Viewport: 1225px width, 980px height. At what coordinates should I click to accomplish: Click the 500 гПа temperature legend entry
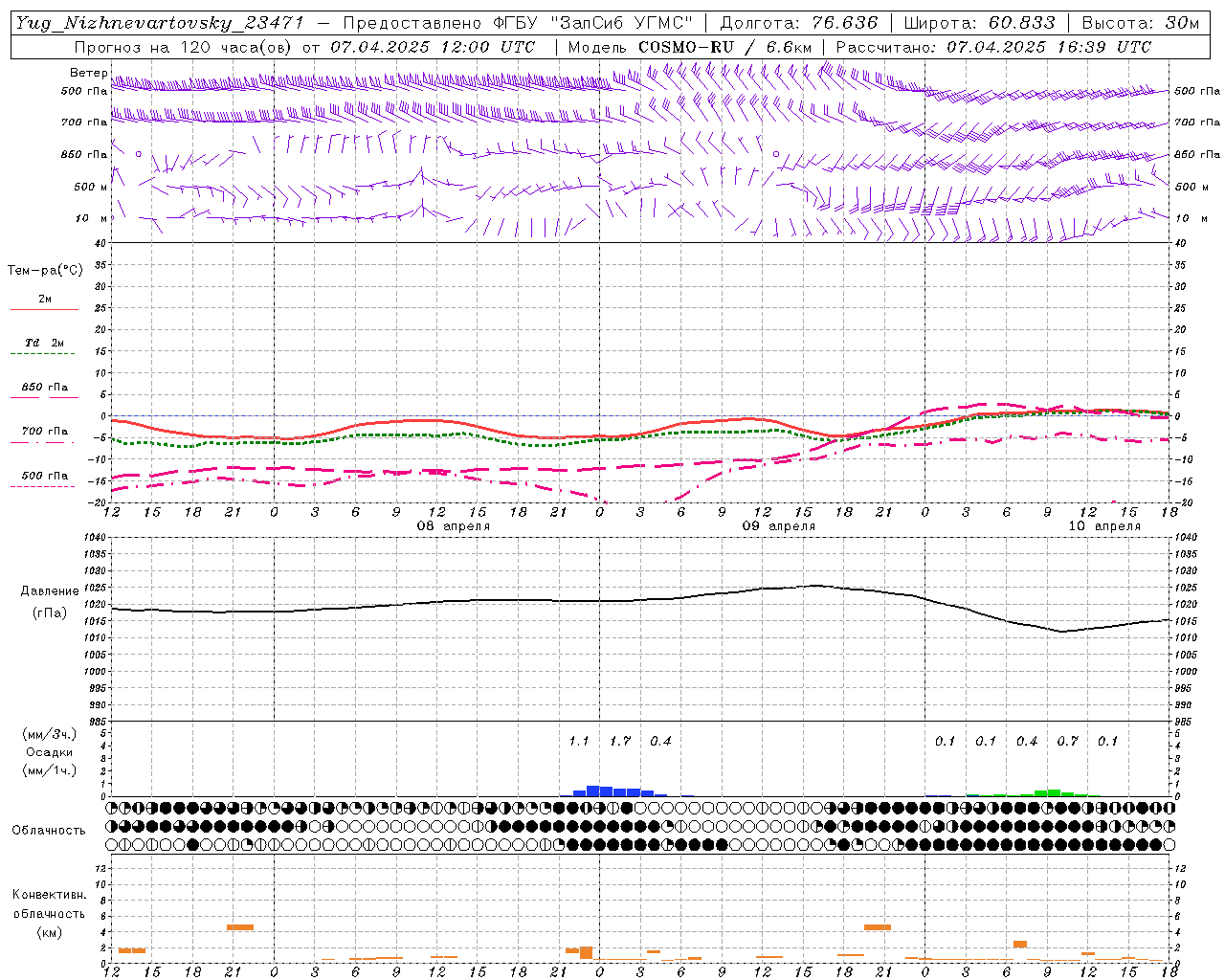click(x=45, y=476)
